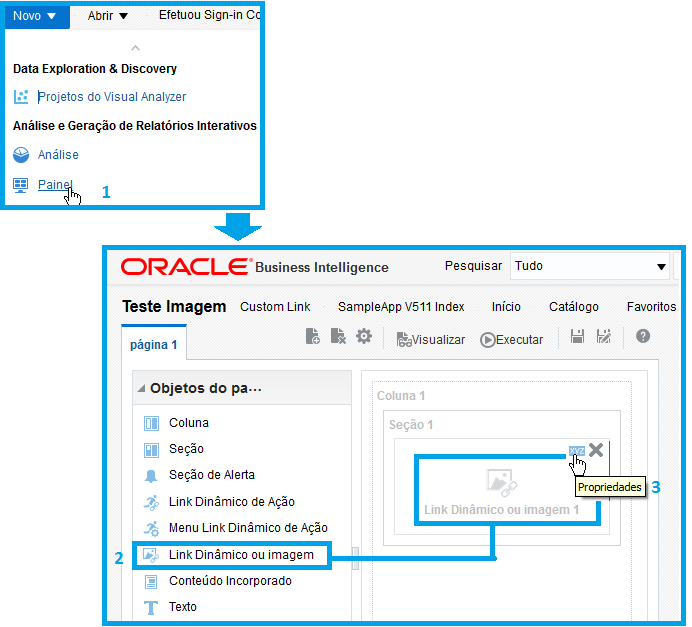692x627 pixels.
Task: Select the Seção object
Action: coord(186,449)
